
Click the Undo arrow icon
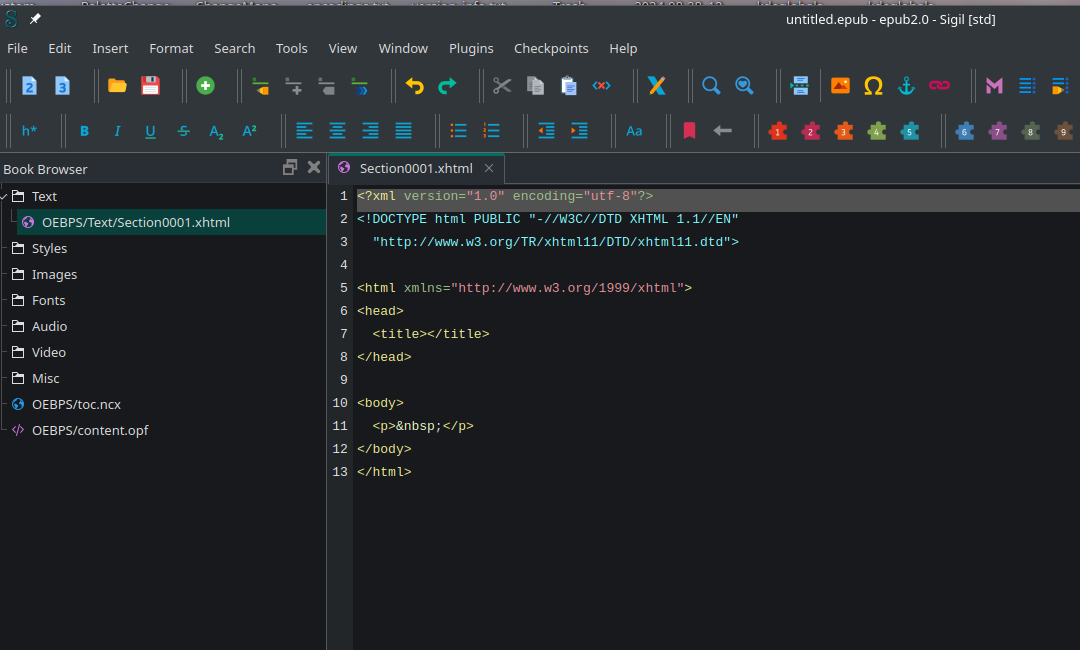(414, 86)
